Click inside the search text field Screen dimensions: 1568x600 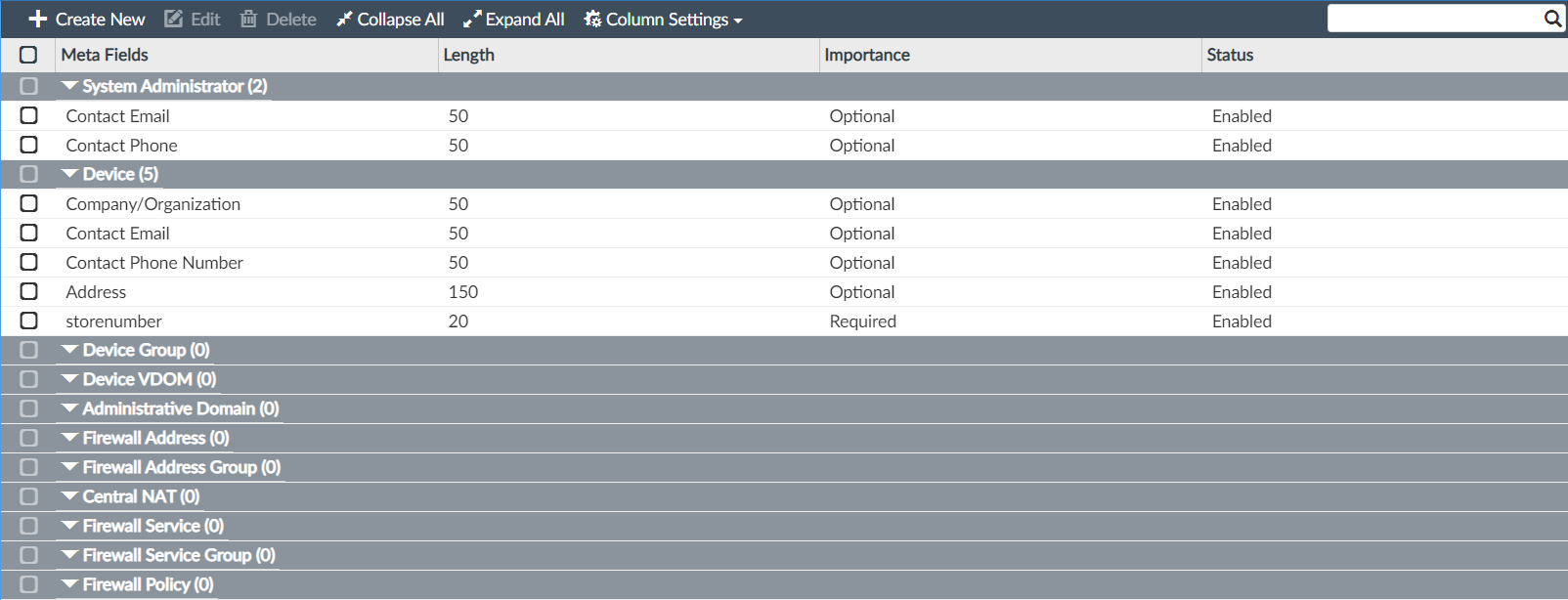[1433, 19]
